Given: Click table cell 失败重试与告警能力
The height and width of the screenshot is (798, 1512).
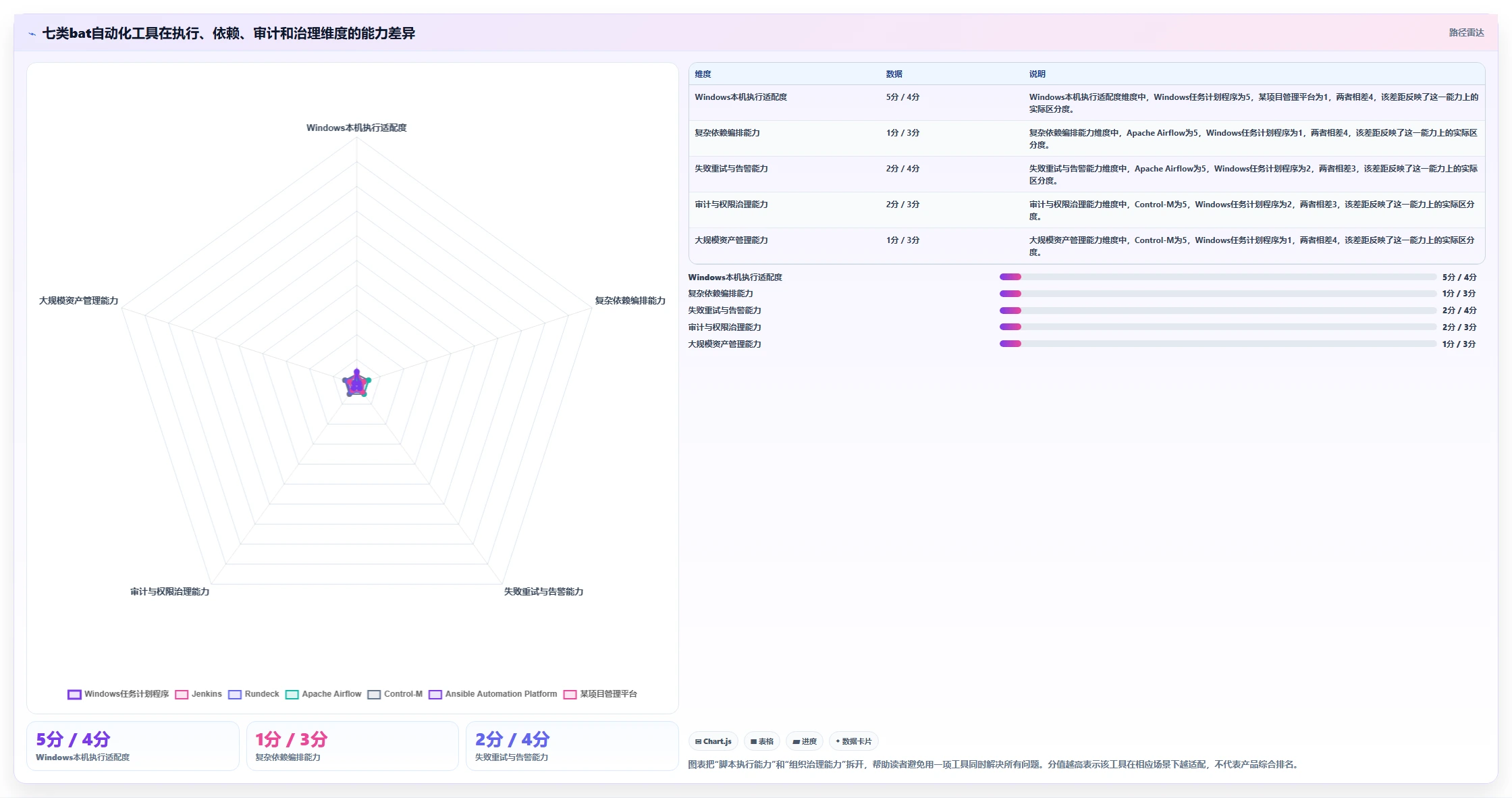Looking at the screenshot, I should pyautogui.click(x=731, y=169).
